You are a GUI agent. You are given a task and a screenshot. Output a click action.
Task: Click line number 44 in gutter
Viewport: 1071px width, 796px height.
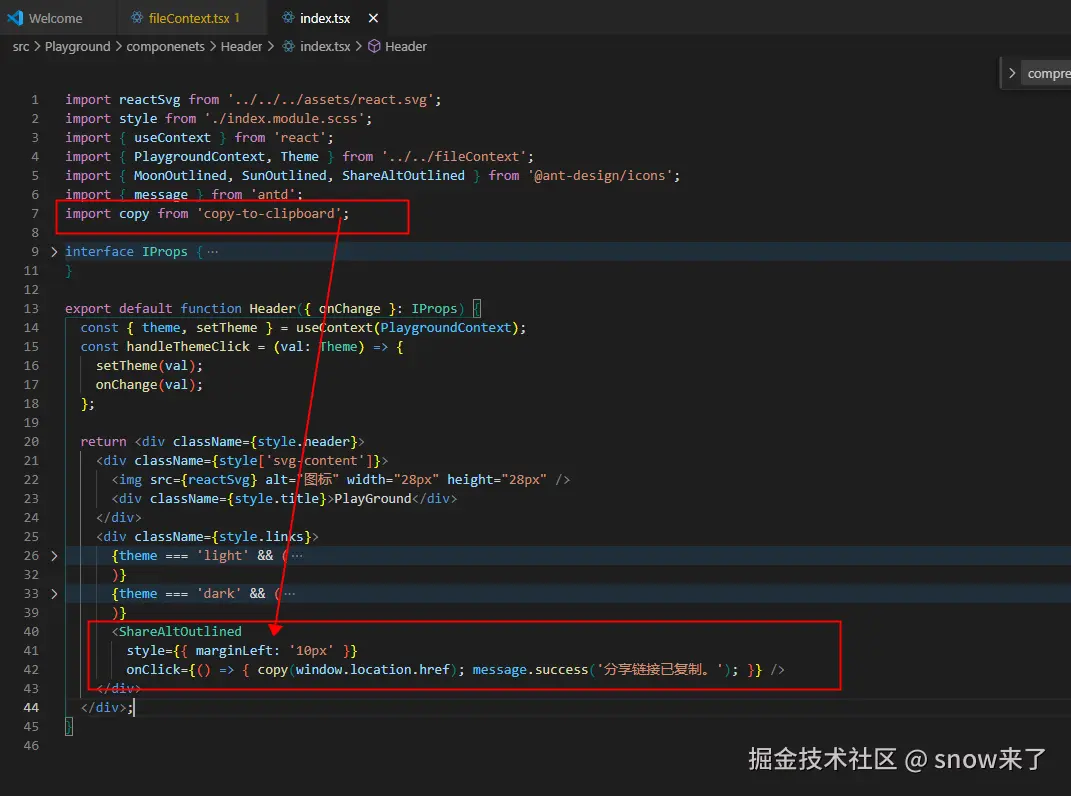click(x=31, y=707)
